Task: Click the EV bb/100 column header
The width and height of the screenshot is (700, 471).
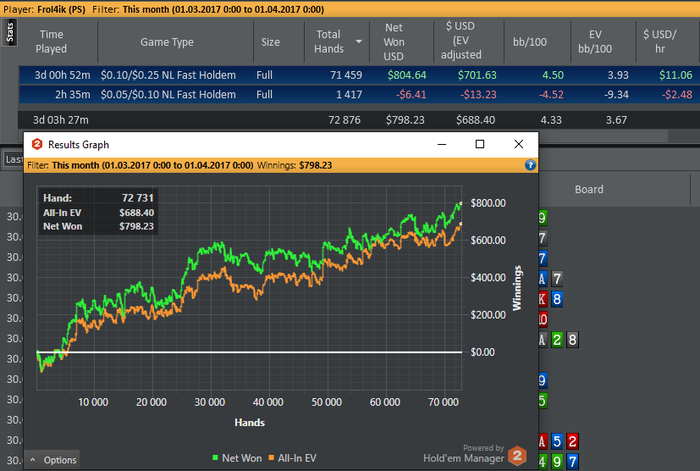Action: [595, 42]
